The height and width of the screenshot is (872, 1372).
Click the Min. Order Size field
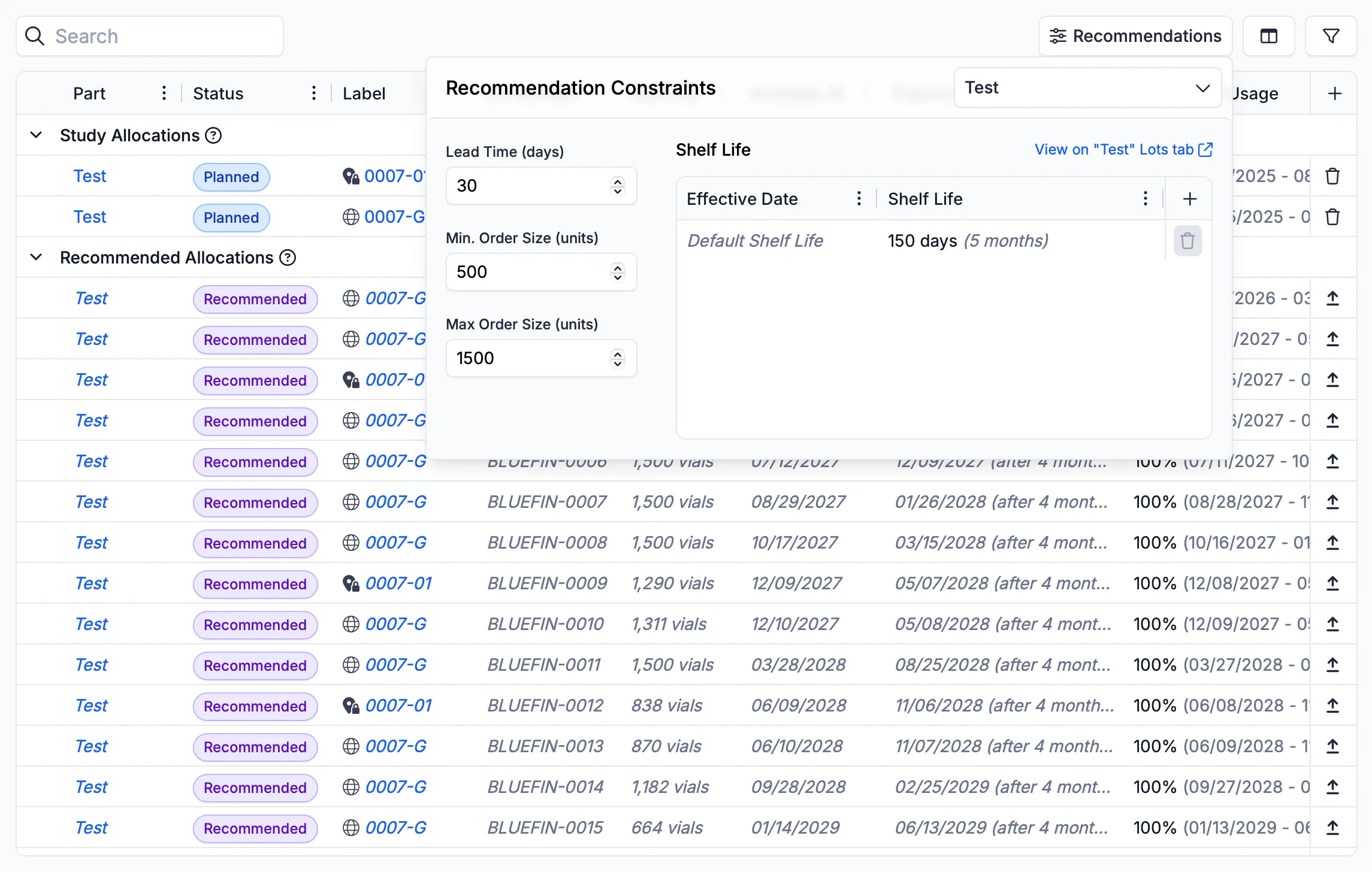coord(541,272)
